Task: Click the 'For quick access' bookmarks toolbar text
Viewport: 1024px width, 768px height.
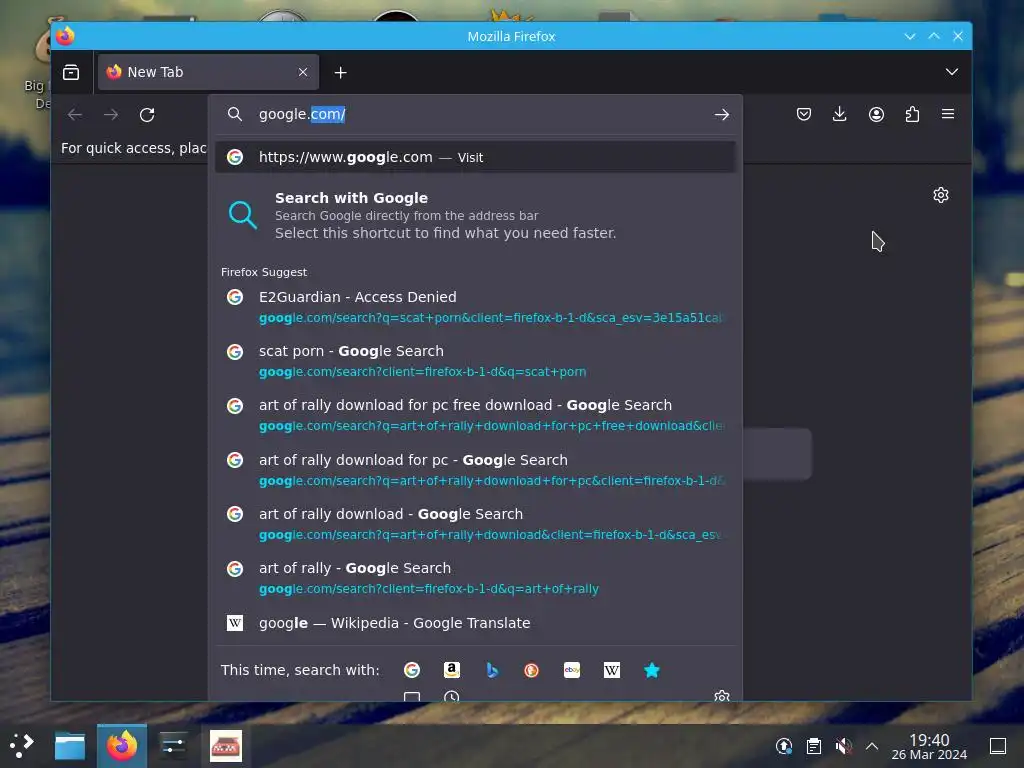Action: coord(134,148)
